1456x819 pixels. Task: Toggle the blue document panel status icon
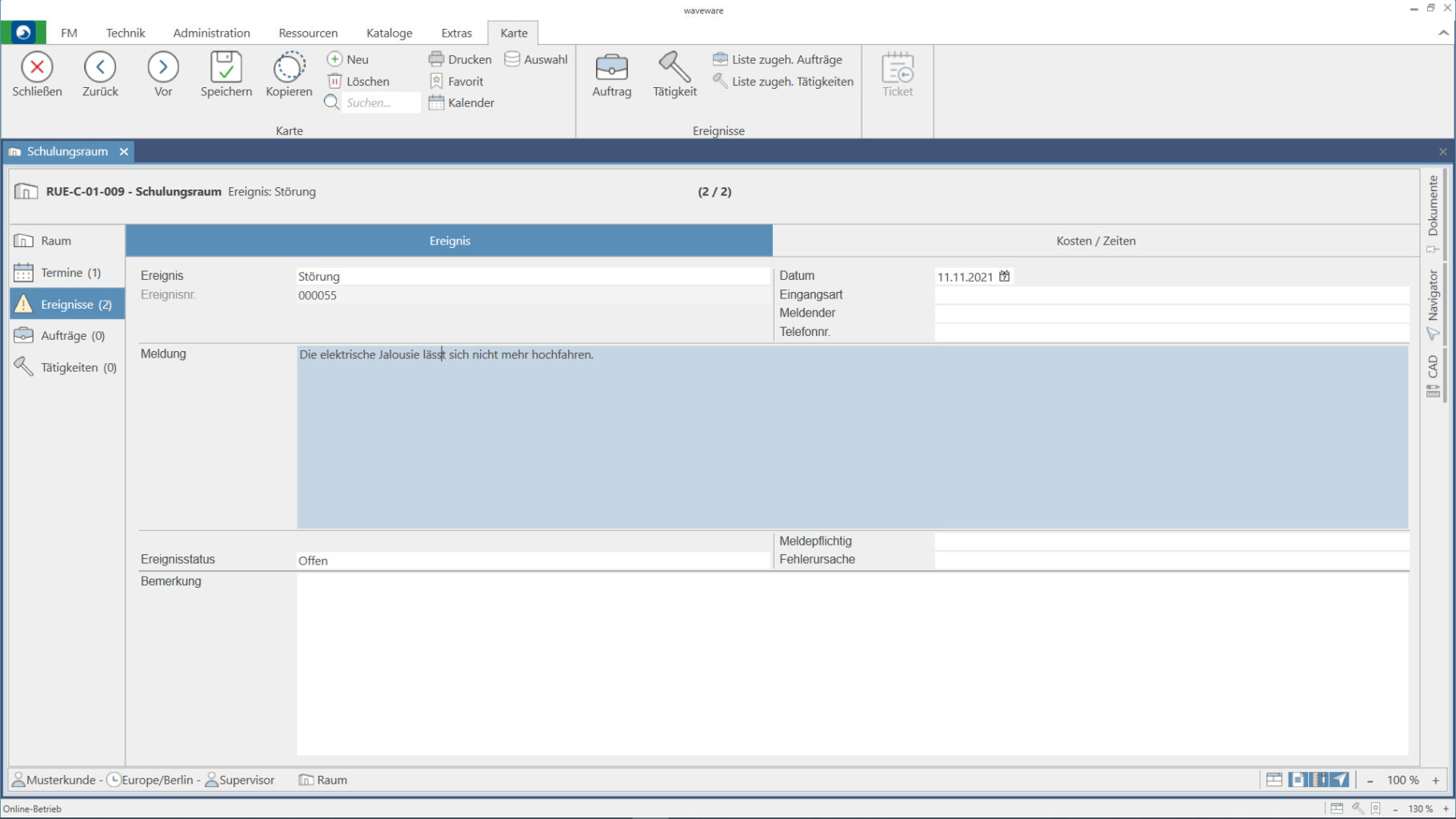(1297, 780)
